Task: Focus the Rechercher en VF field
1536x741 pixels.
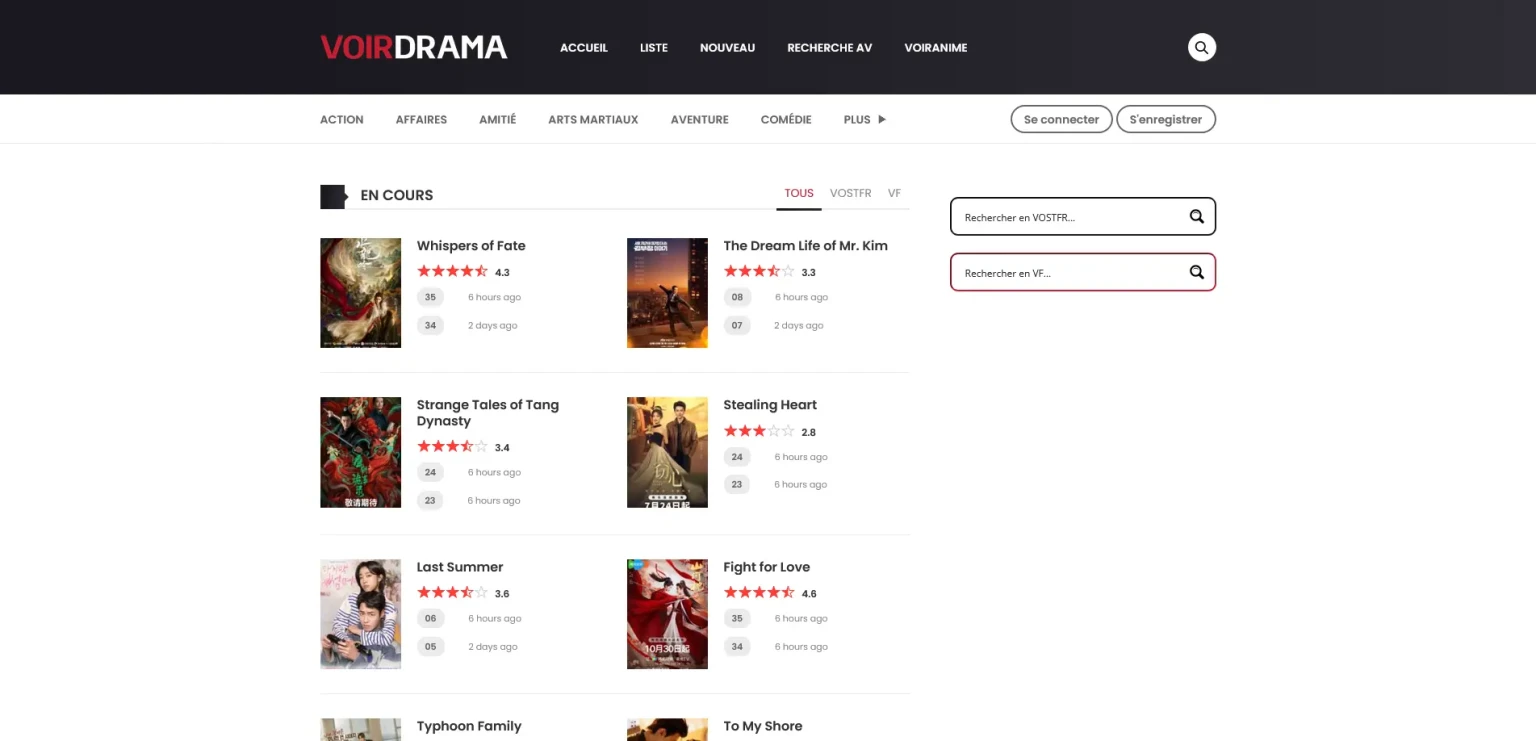Action: click(x=1083, y=272)
